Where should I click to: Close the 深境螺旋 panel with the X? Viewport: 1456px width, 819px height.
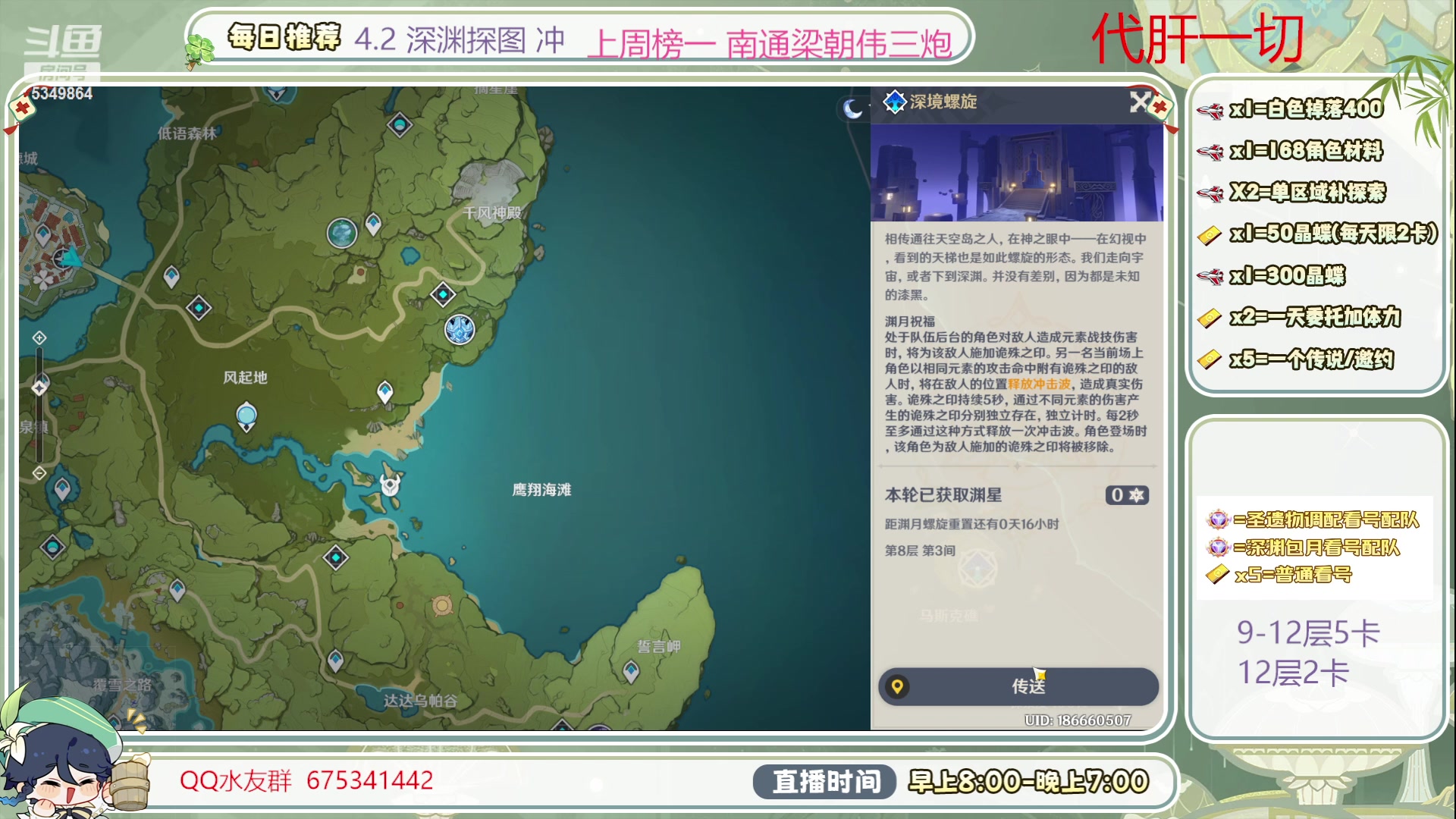(1139, 102)
